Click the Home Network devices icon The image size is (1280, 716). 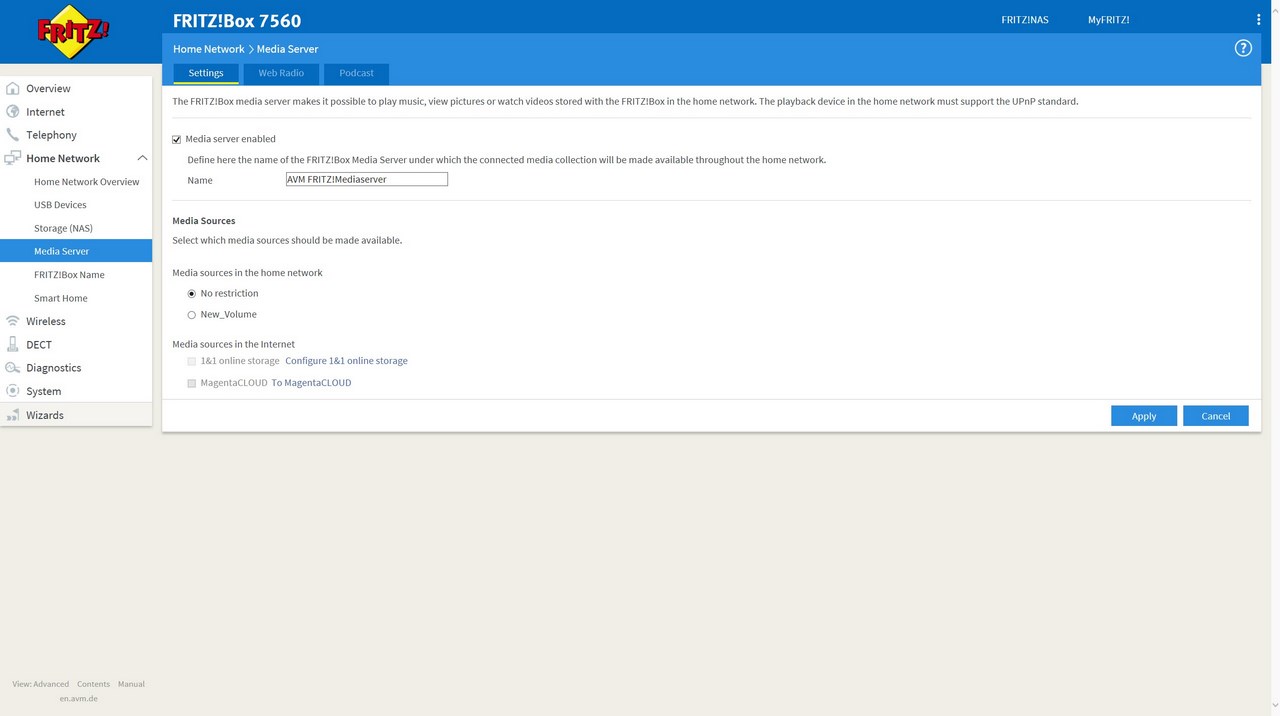coord(13,158)
